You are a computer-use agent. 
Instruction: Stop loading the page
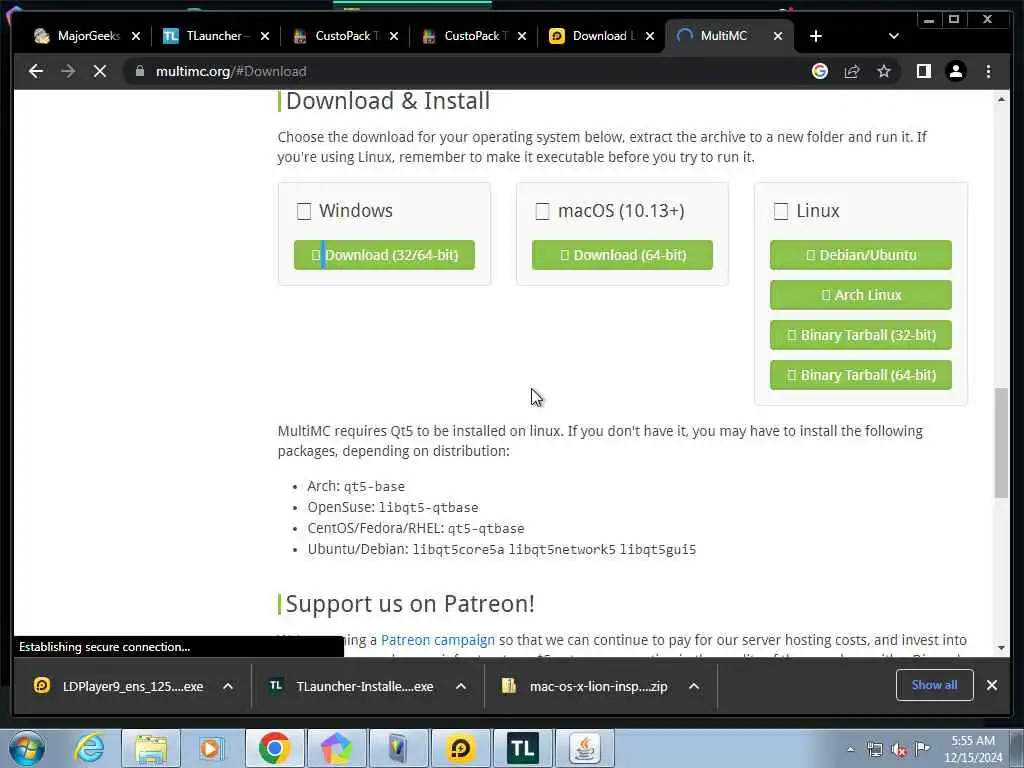point(100,71)
